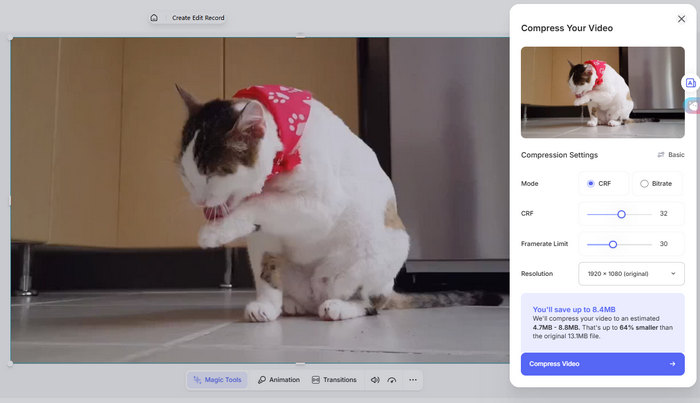
Task: Click the Magic Tools sparkle icon
Action: click(x=197, y=380)
